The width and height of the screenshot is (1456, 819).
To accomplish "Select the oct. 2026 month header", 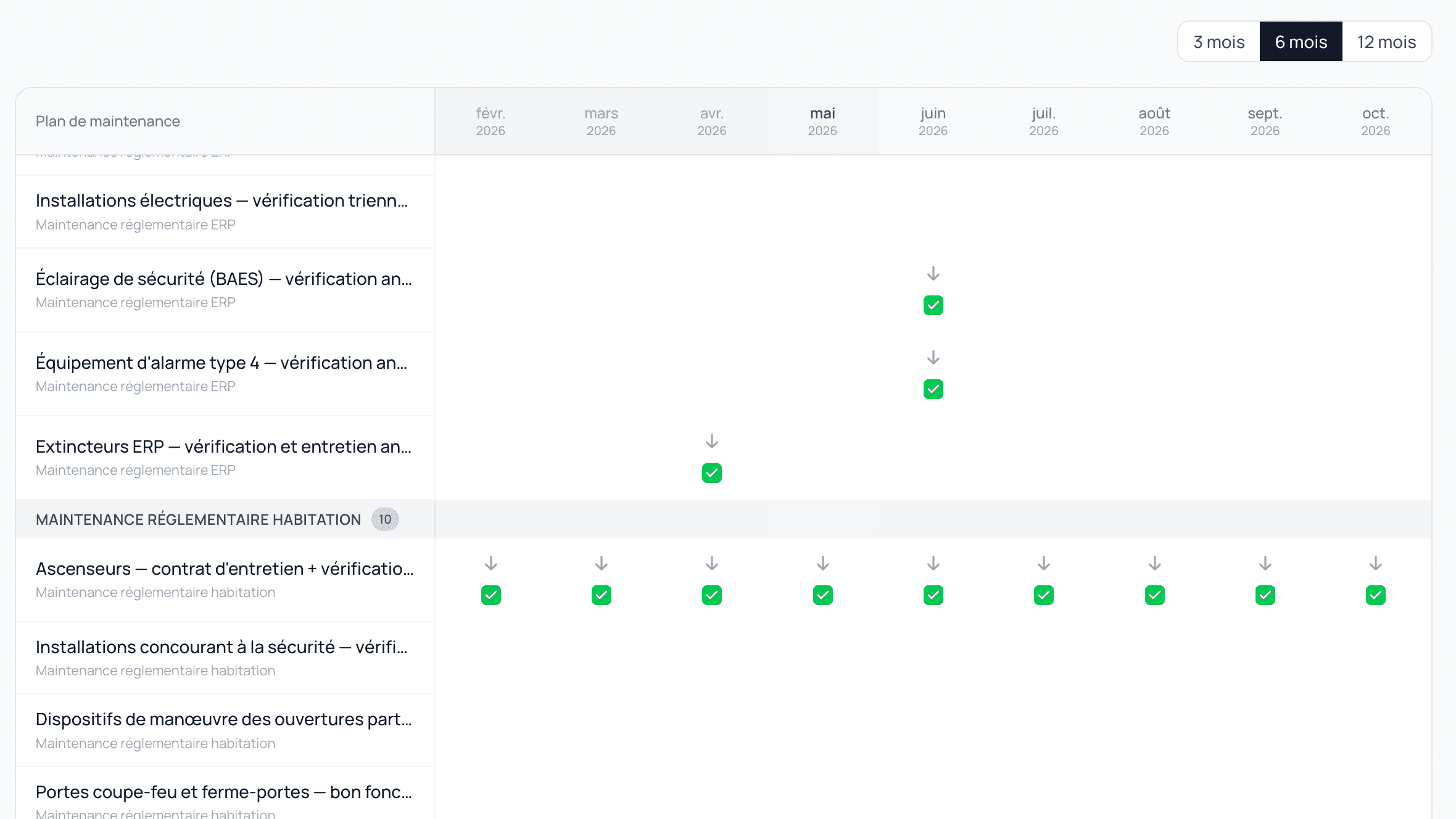I will click(1376, 121).
